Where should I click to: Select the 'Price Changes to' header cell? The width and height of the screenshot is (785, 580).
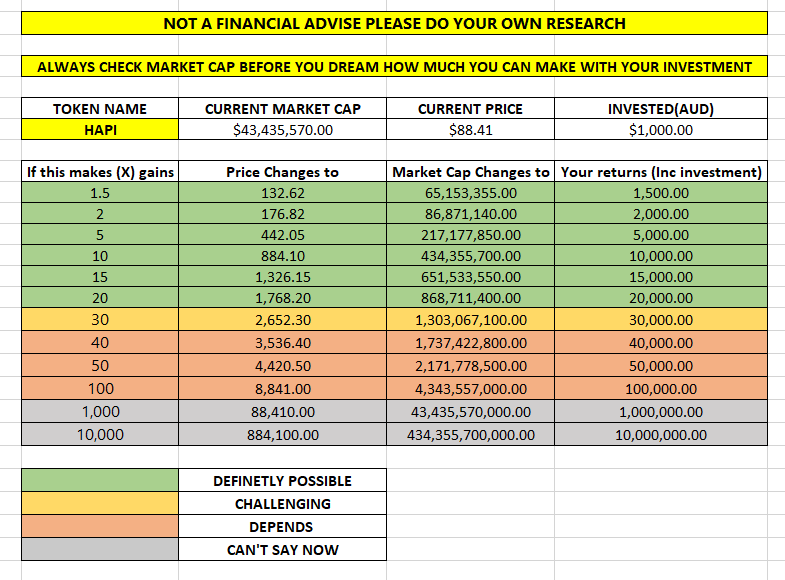click(282, 172)
